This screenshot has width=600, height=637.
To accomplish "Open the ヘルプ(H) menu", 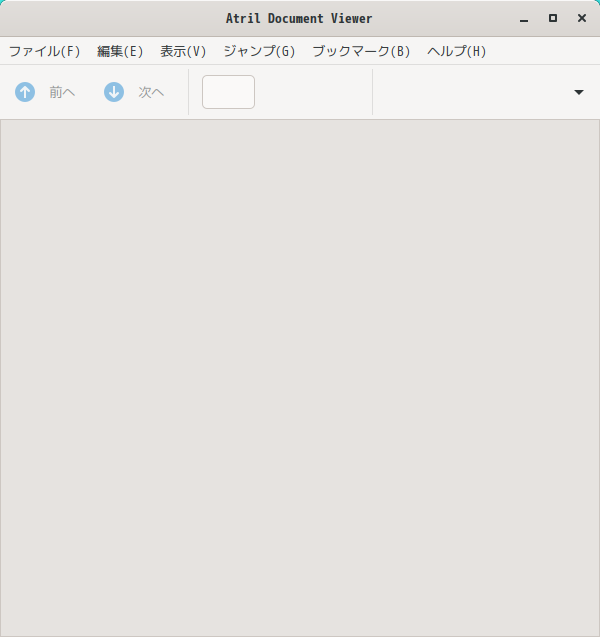I will [457, 51].
